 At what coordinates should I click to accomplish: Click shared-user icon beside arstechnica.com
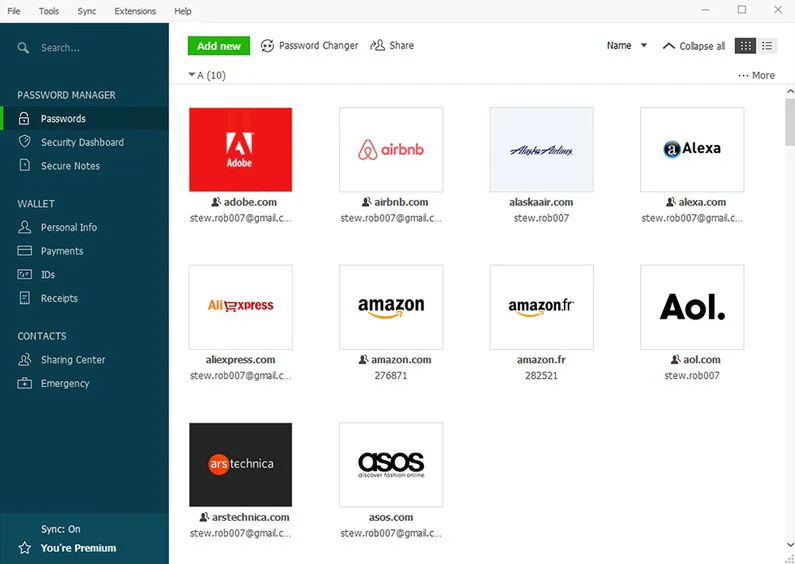(x=204, y=517)
